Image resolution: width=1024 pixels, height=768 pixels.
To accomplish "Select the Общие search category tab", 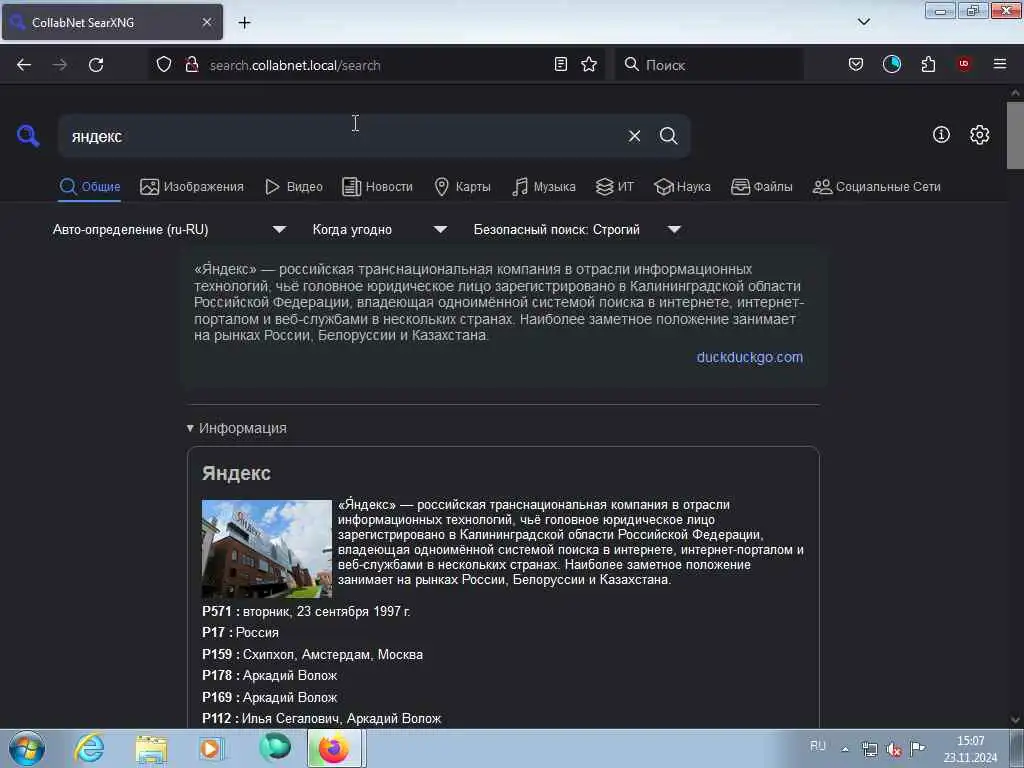I will tap(89, 187).
